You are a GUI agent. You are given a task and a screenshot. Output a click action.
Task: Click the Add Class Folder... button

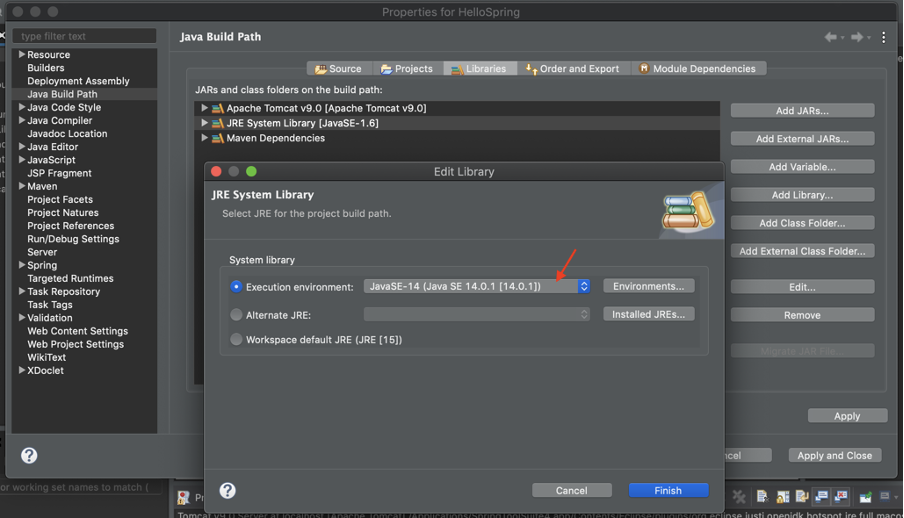click(x=802, y=223)
